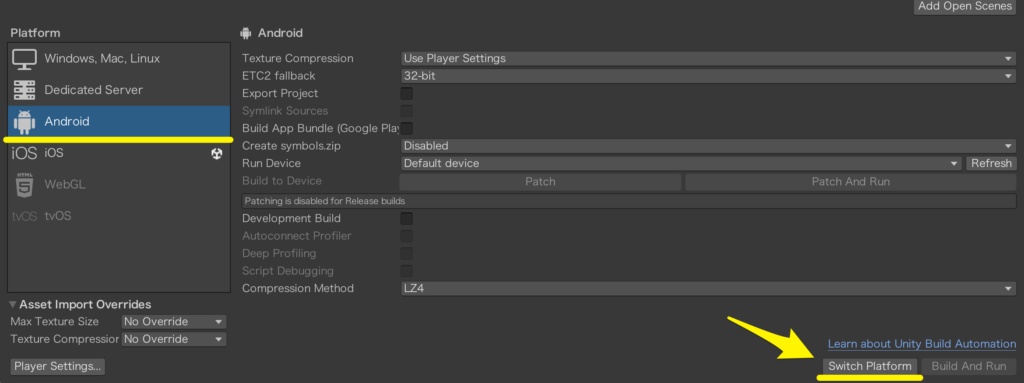The height and width of the screenshot is (383, 1024).
Task: Click the Switch Platform button
Action: point(869,367)
